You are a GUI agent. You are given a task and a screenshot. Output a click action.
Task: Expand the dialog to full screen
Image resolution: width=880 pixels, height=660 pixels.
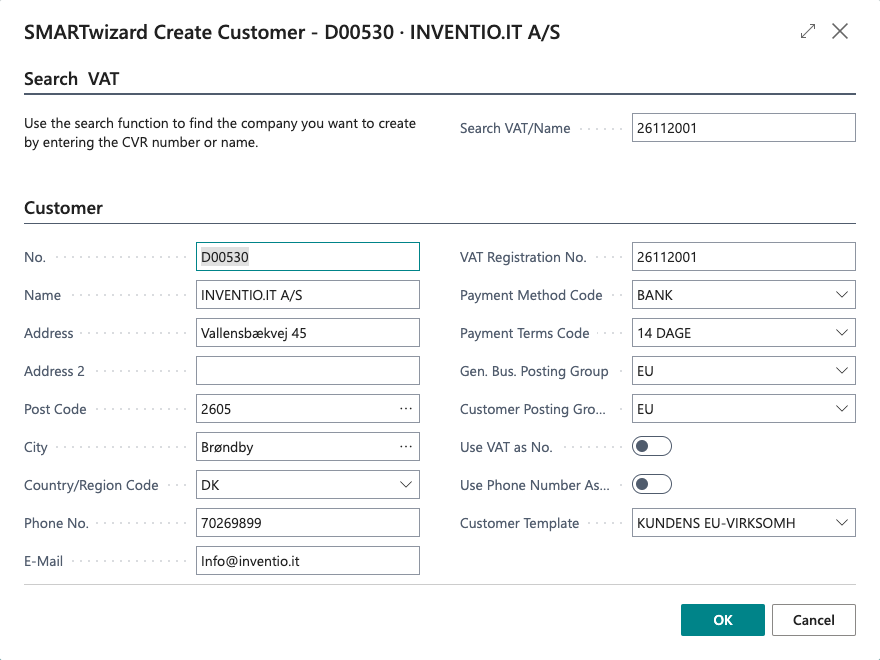tap(808, 32)
